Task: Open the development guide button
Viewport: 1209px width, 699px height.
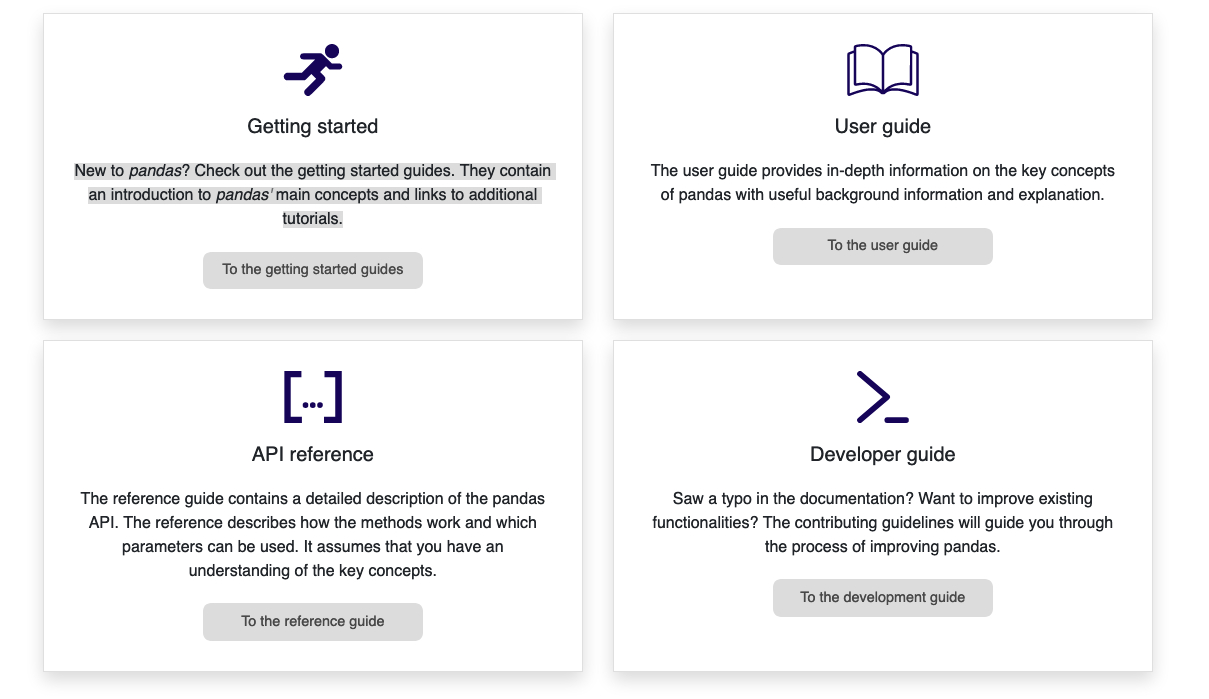Action: (883, 598)
